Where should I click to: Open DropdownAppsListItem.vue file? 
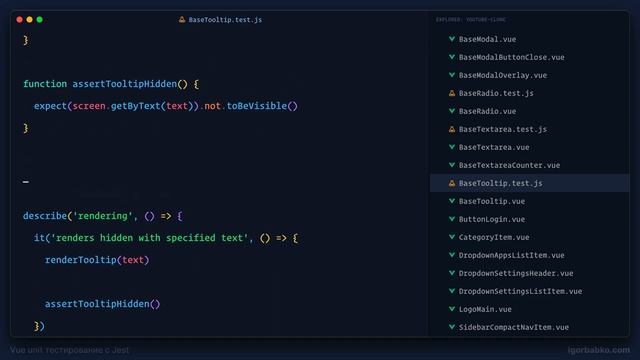tap(511, 255)
